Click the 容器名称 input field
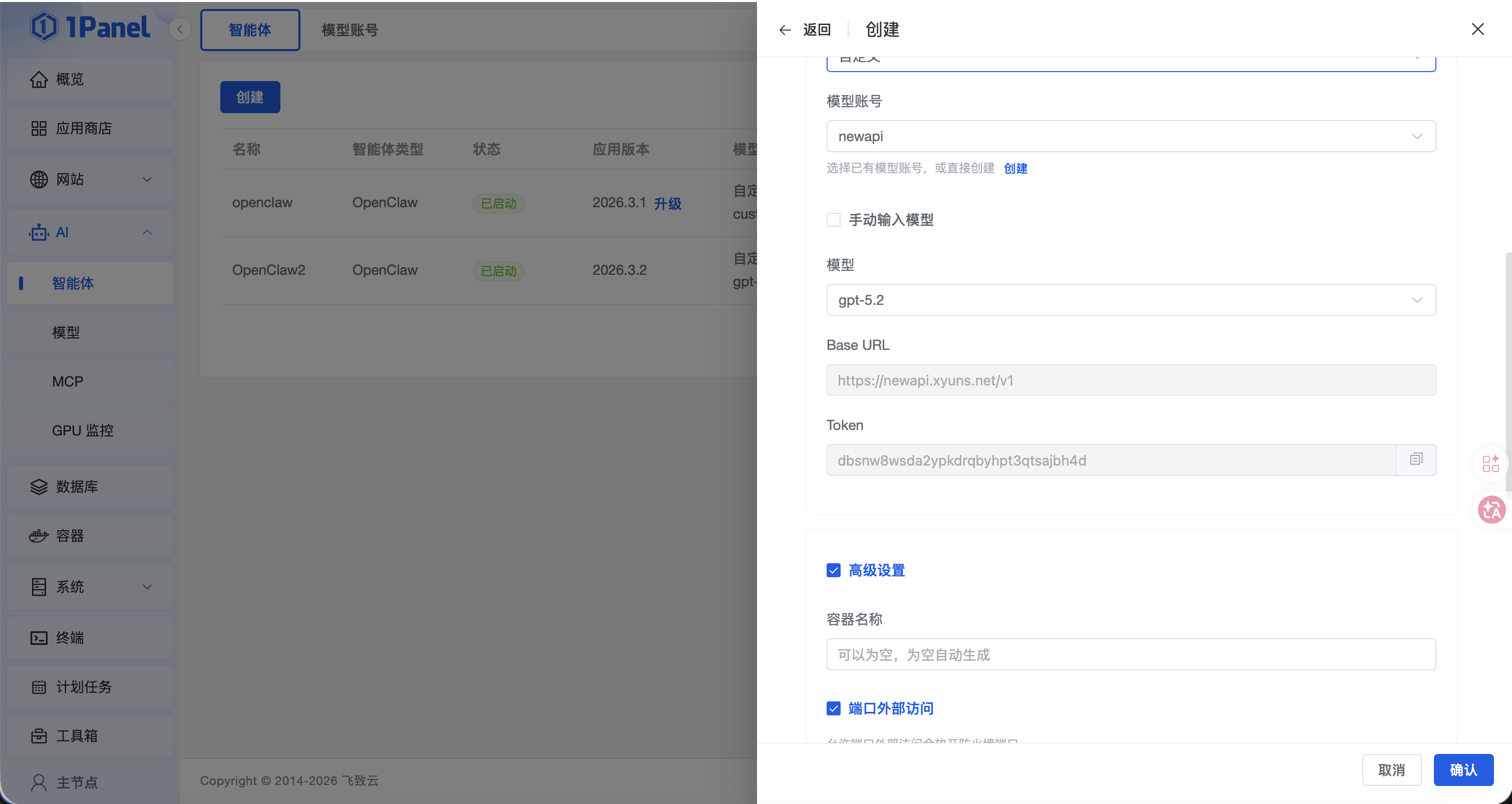Screen dimensions: 1512x804 [1130, 654]
